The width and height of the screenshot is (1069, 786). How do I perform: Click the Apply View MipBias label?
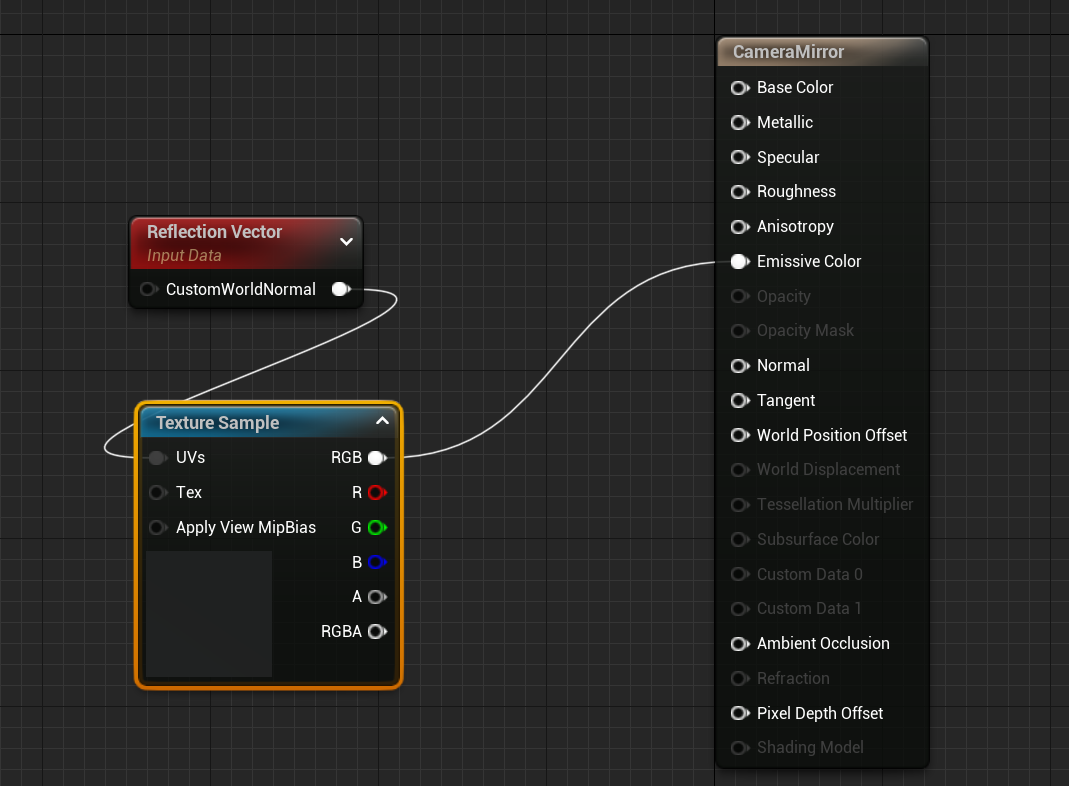(x=245, y=528)
